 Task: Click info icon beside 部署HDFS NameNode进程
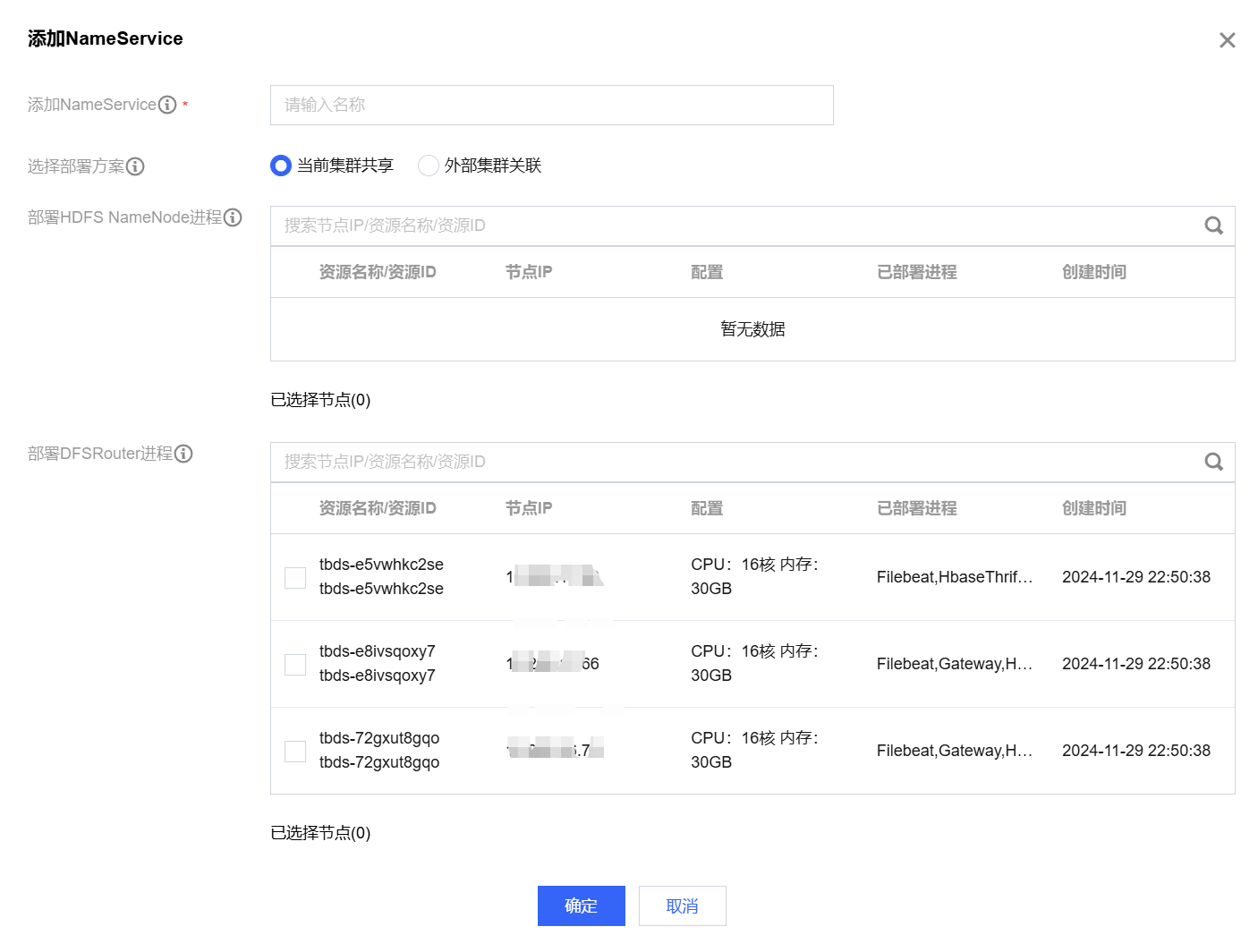coord(233,217)
